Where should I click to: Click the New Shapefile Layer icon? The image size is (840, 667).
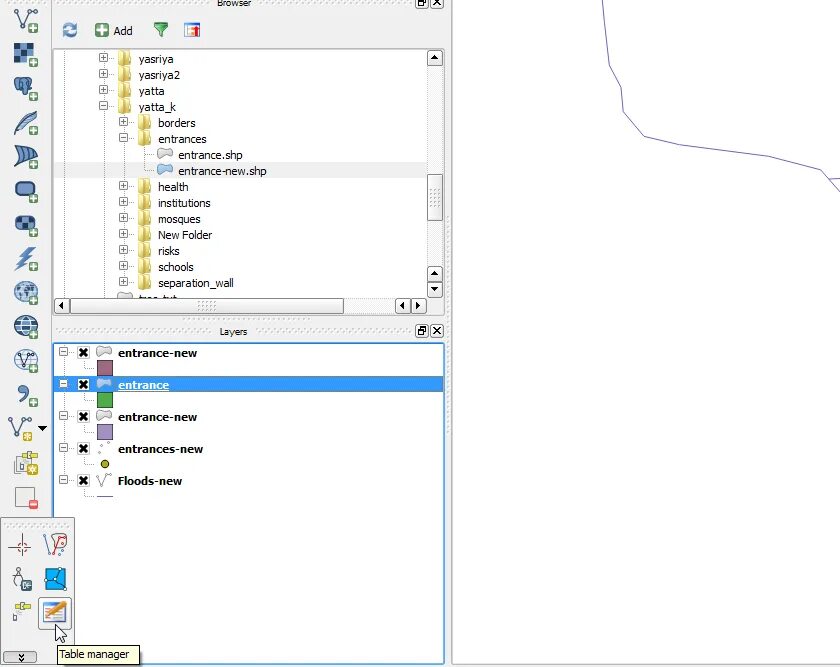click(x=20, y=428)
